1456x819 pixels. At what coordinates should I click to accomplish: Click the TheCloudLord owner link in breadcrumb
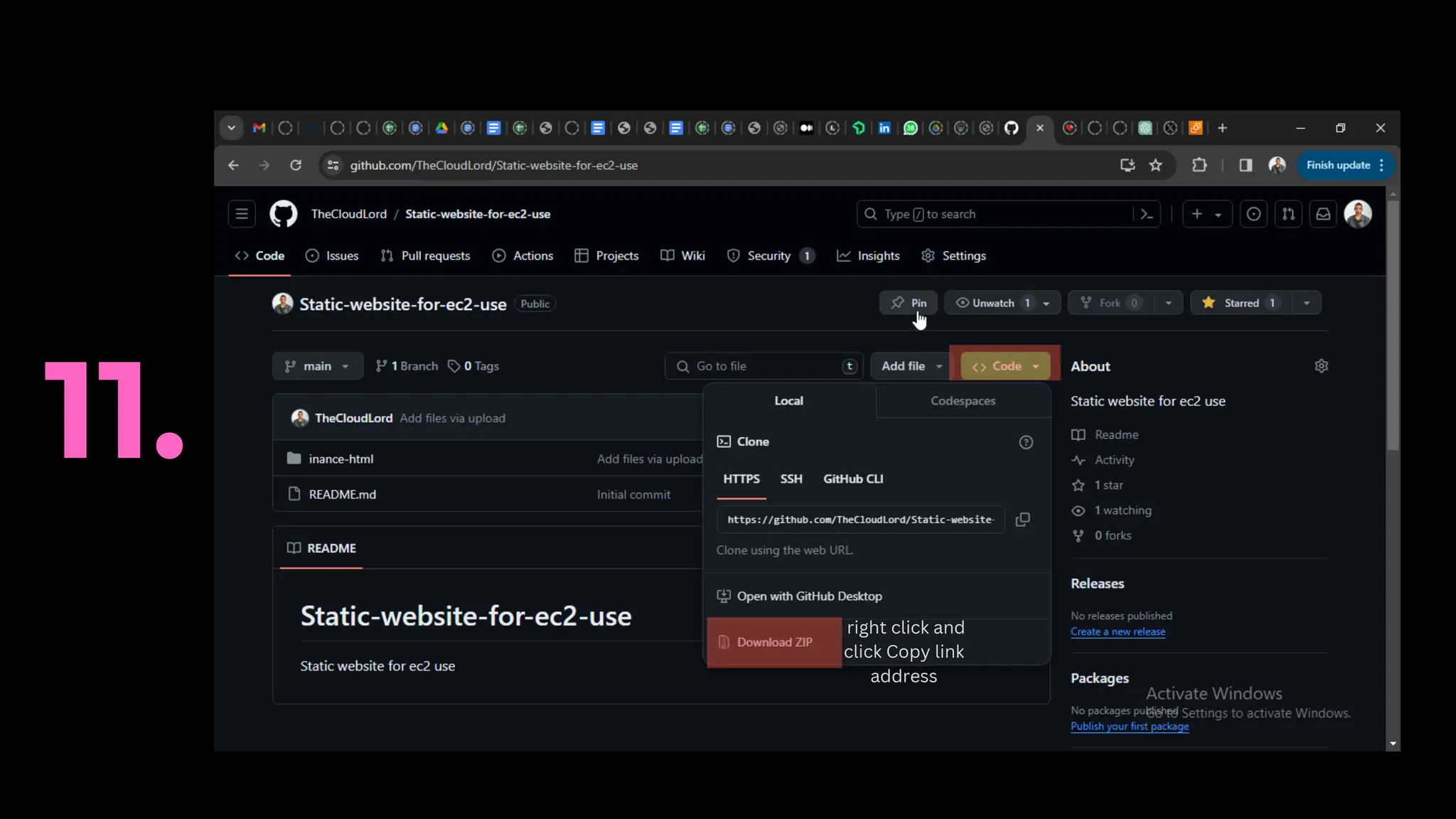(349, 214)
